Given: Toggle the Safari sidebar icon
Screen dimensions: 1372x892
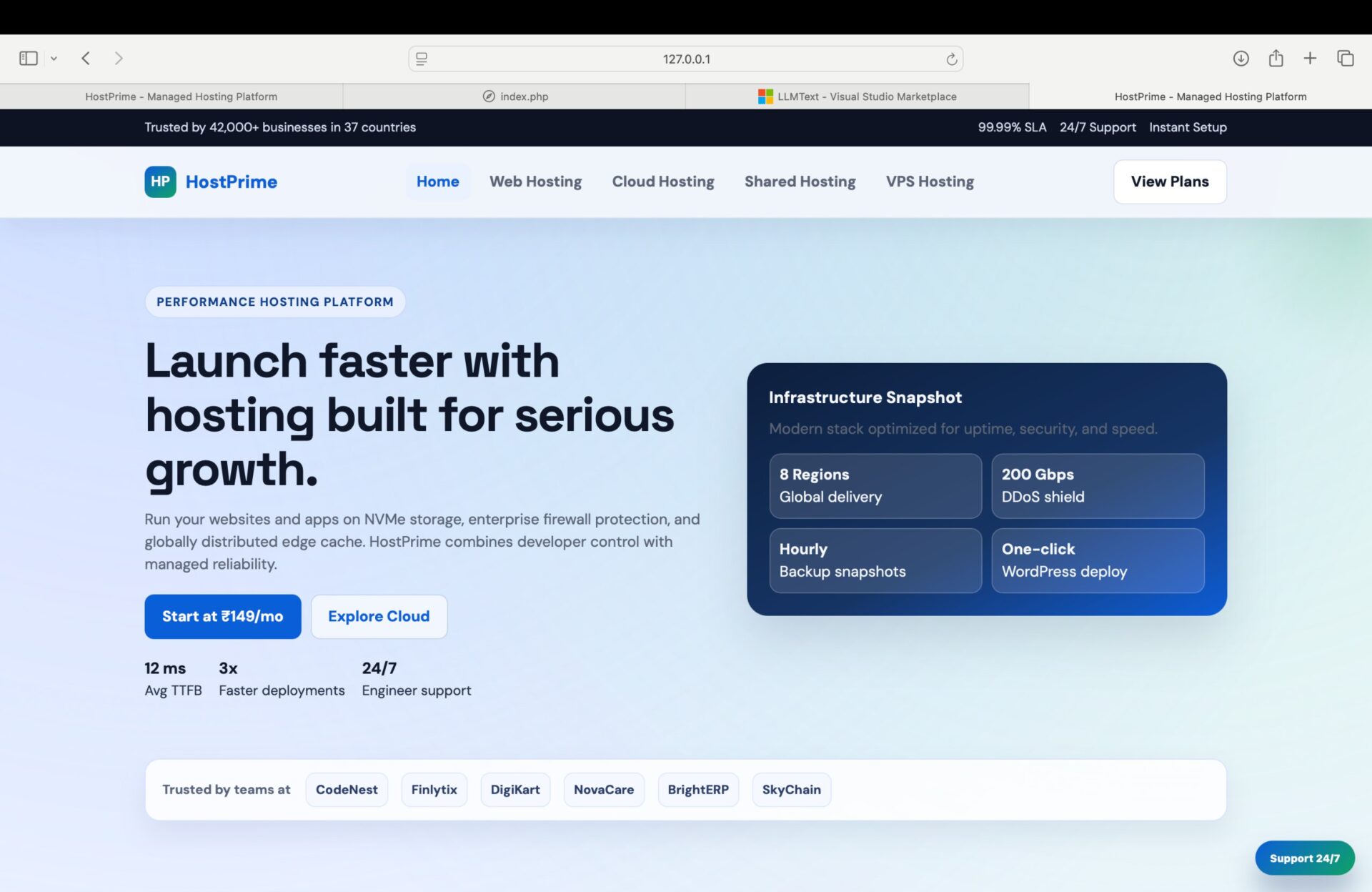Looking at the screenshot, I should (x=29, y=59).
